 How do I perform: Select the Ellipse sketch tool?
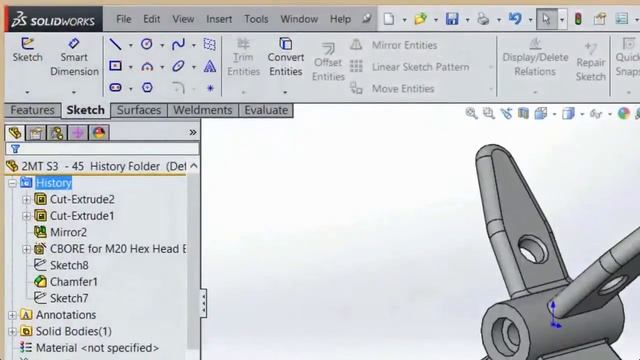[178, 66]
